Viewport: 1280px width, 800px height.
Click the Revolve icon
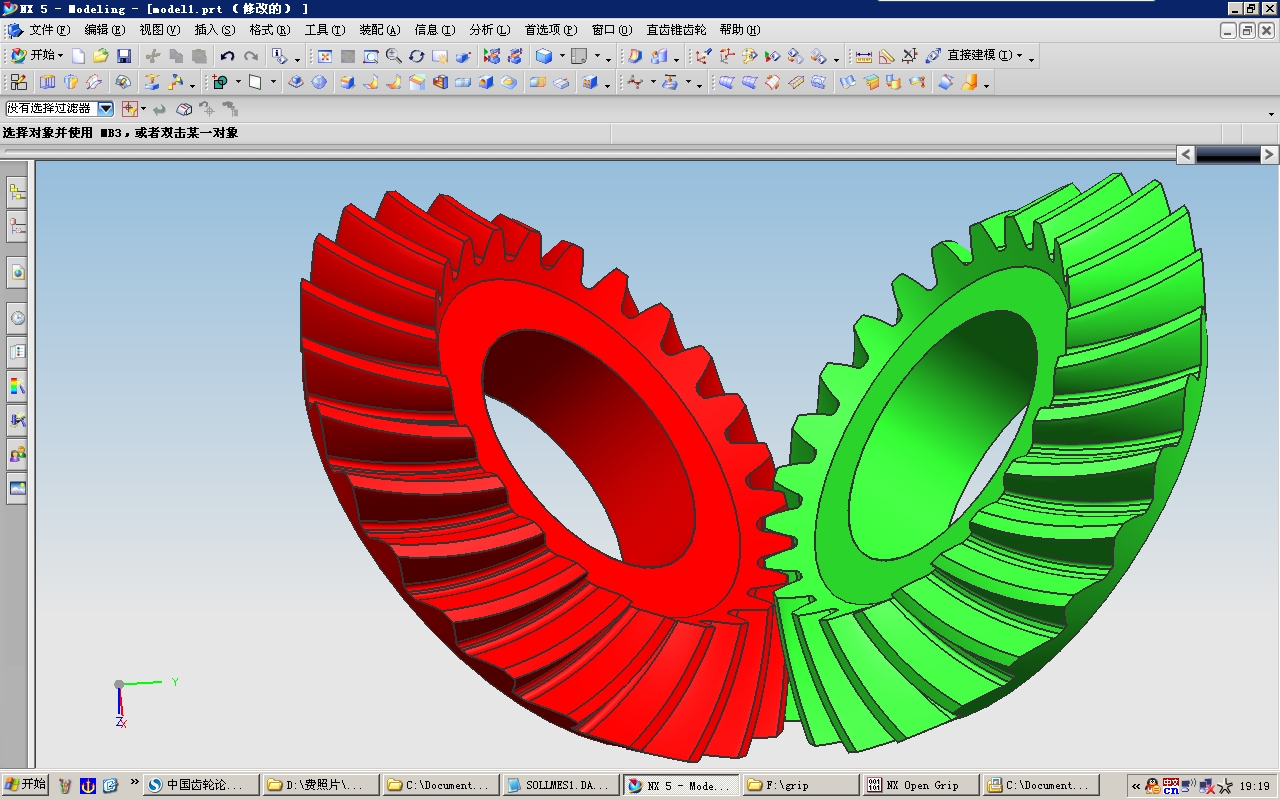(71, 82)
